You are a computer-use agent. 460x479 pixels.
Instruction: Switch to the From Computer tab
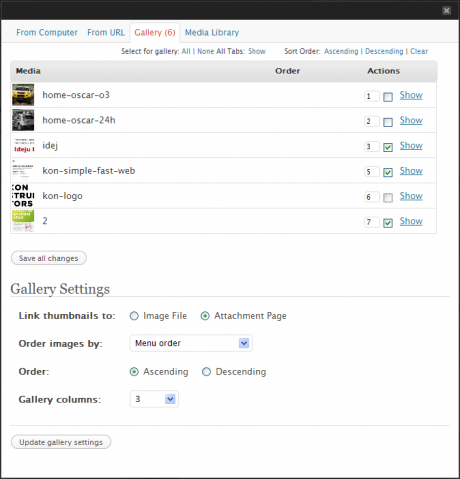pyautogui.click(x=47, y=33)
